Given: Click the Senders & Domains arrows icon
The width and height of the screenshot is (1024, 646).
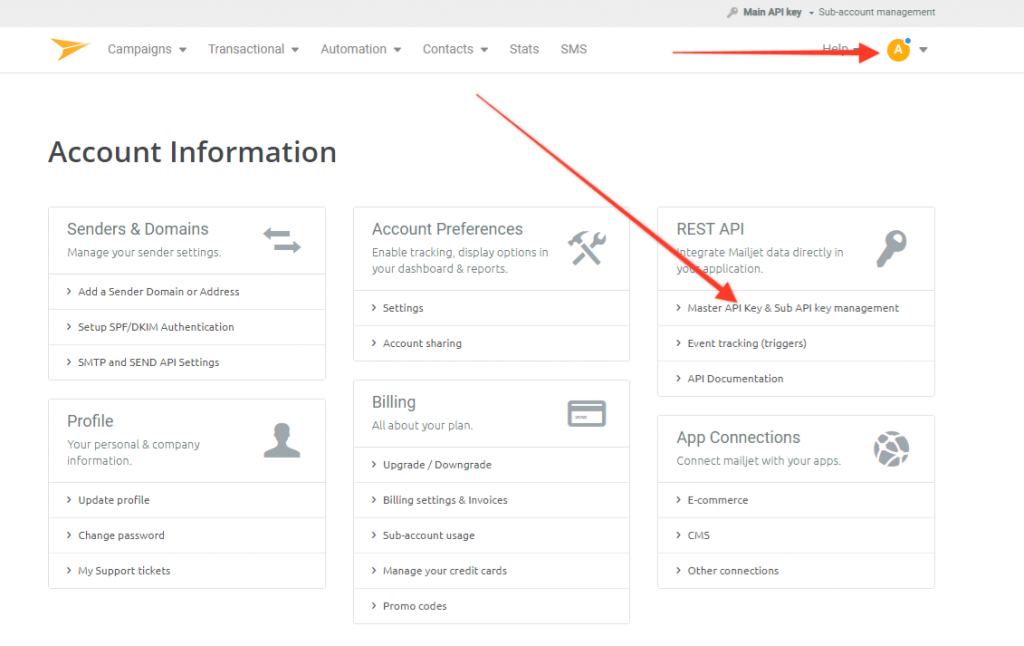Looking at the screenshot, I should click(282, 240).
